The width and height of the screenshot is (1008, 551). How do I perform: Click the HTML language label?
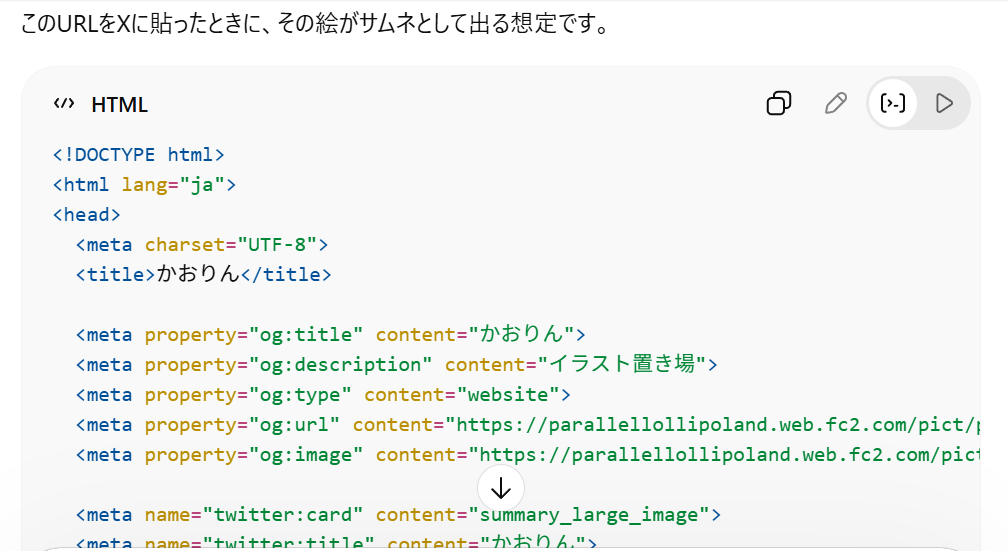point(119,105)
